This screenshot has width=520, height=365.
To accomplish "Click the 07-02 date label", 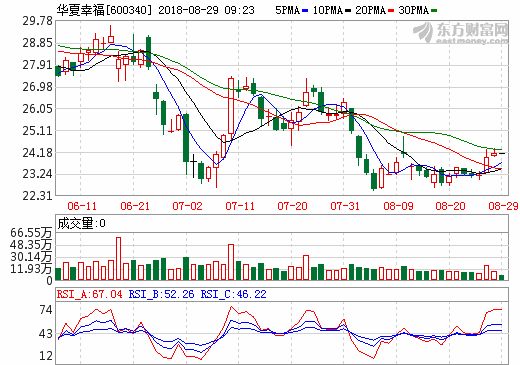I will point(187,206).
